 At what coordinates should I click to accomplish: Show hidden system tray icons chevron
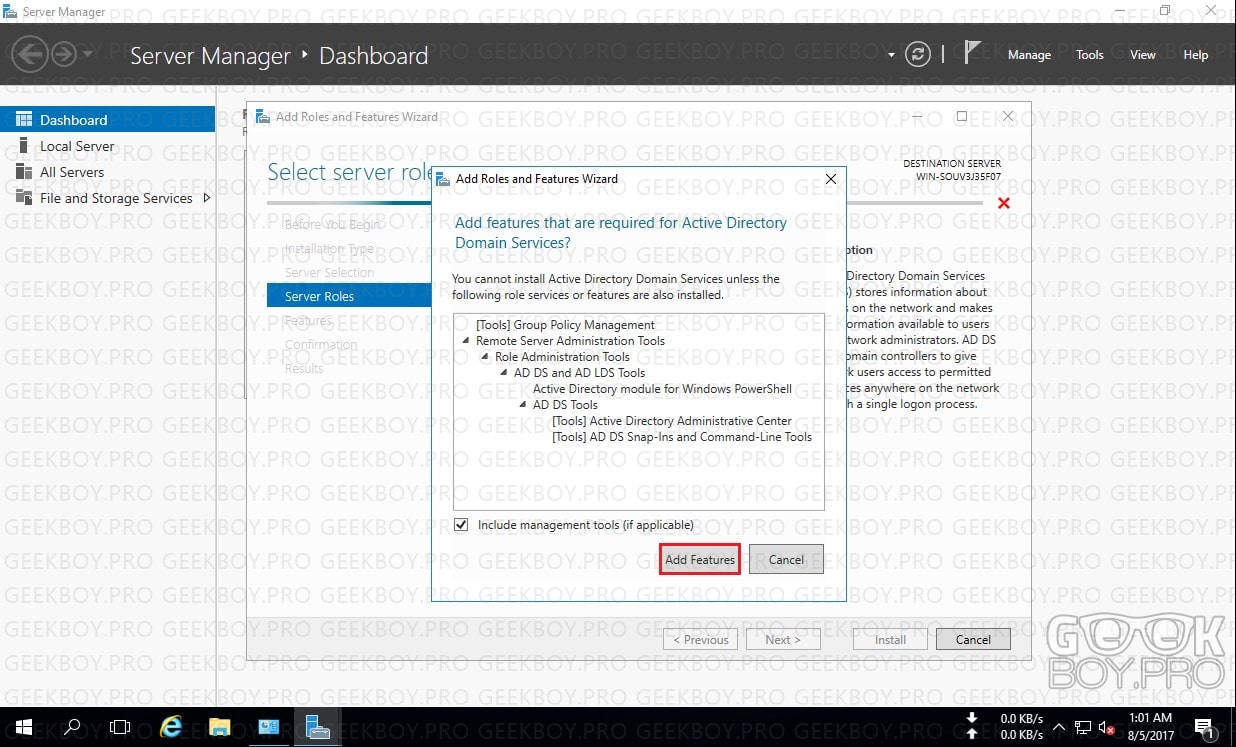point(1059,727)
